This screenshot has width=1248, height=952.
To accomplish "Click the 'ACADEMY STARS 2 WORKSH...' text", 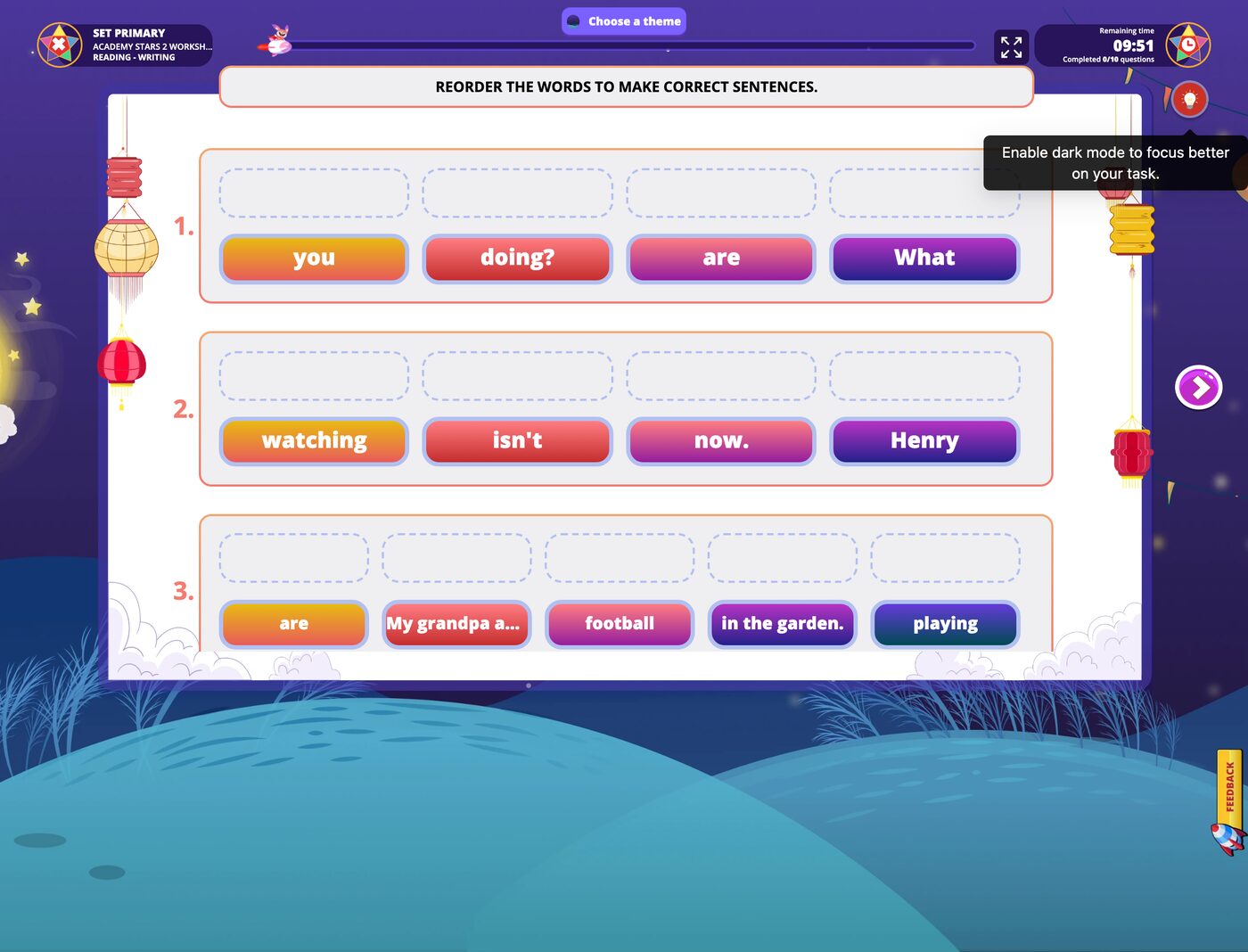I will tap(152, 46).
